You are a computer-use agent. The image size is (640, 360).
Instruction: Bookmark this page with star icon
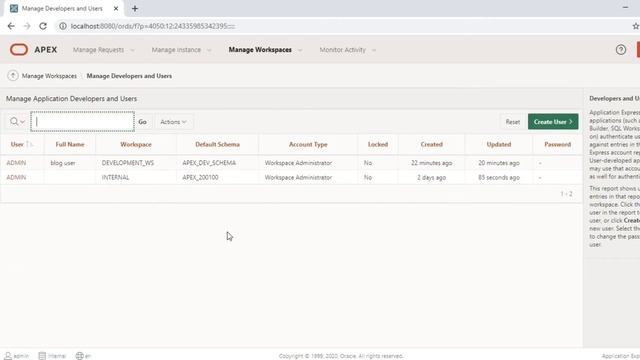click(636, 26)
